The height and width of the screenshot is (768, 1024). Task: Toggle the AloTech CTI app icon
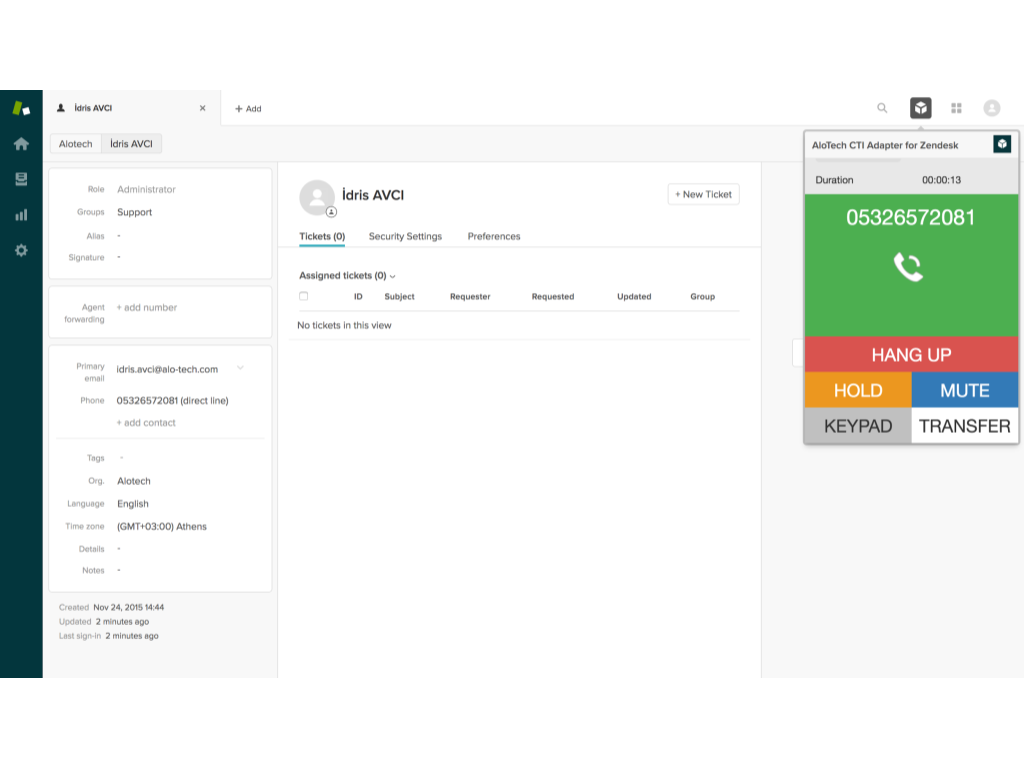[x=920, y=108]
